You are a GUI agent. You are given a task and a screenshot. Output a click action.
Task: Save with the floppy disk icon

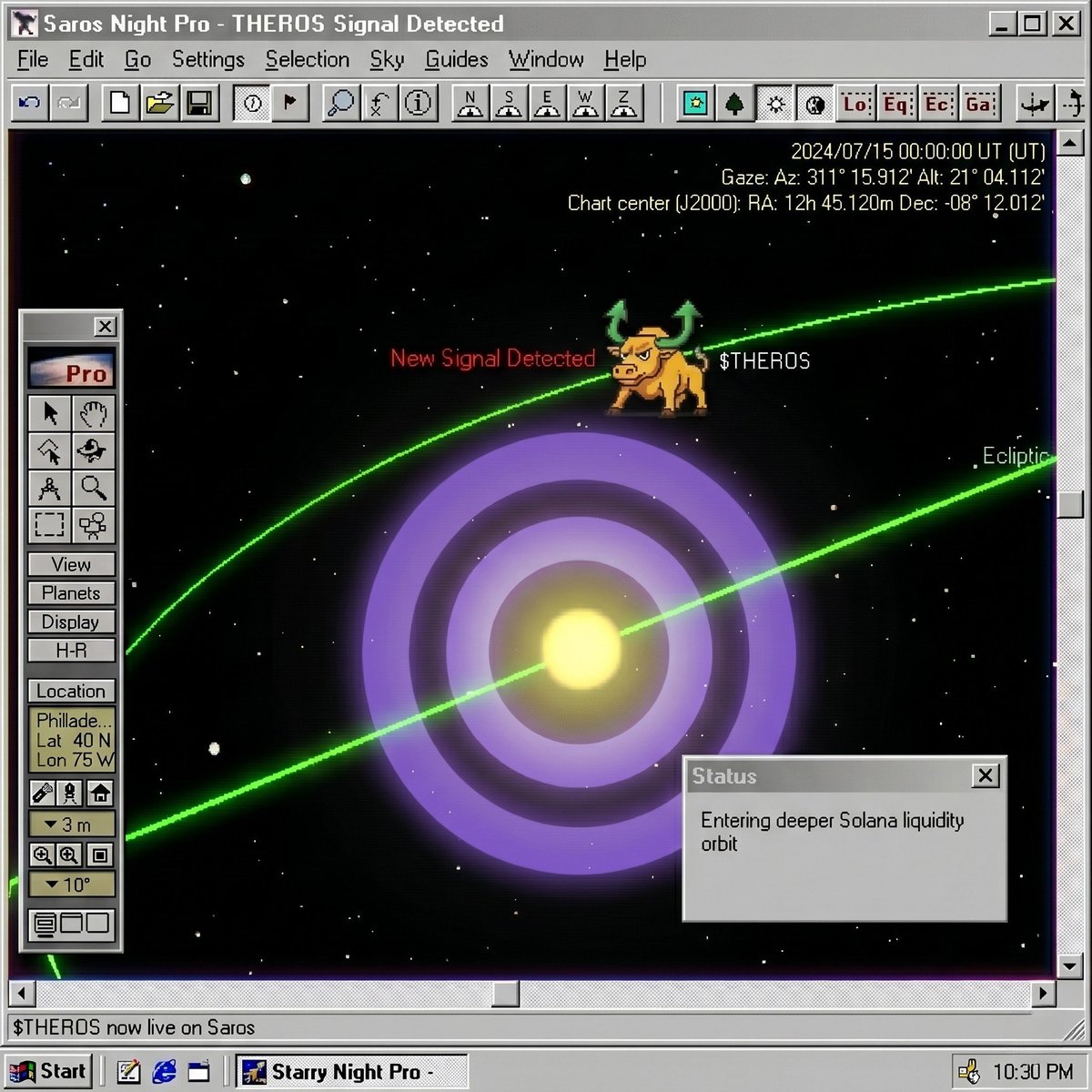199,104
